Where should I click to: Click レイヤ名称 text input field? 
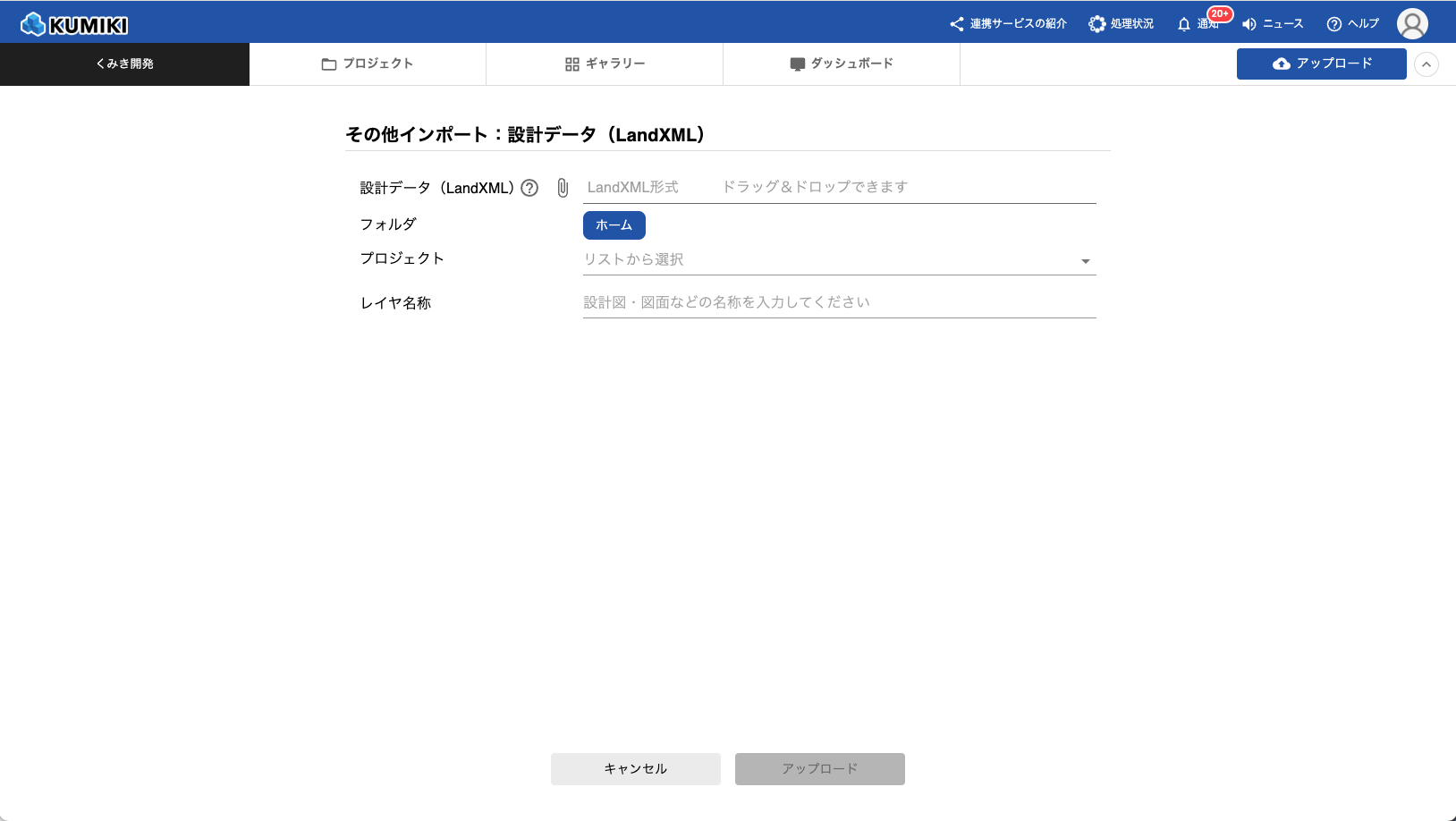click(x=839, y=302)
